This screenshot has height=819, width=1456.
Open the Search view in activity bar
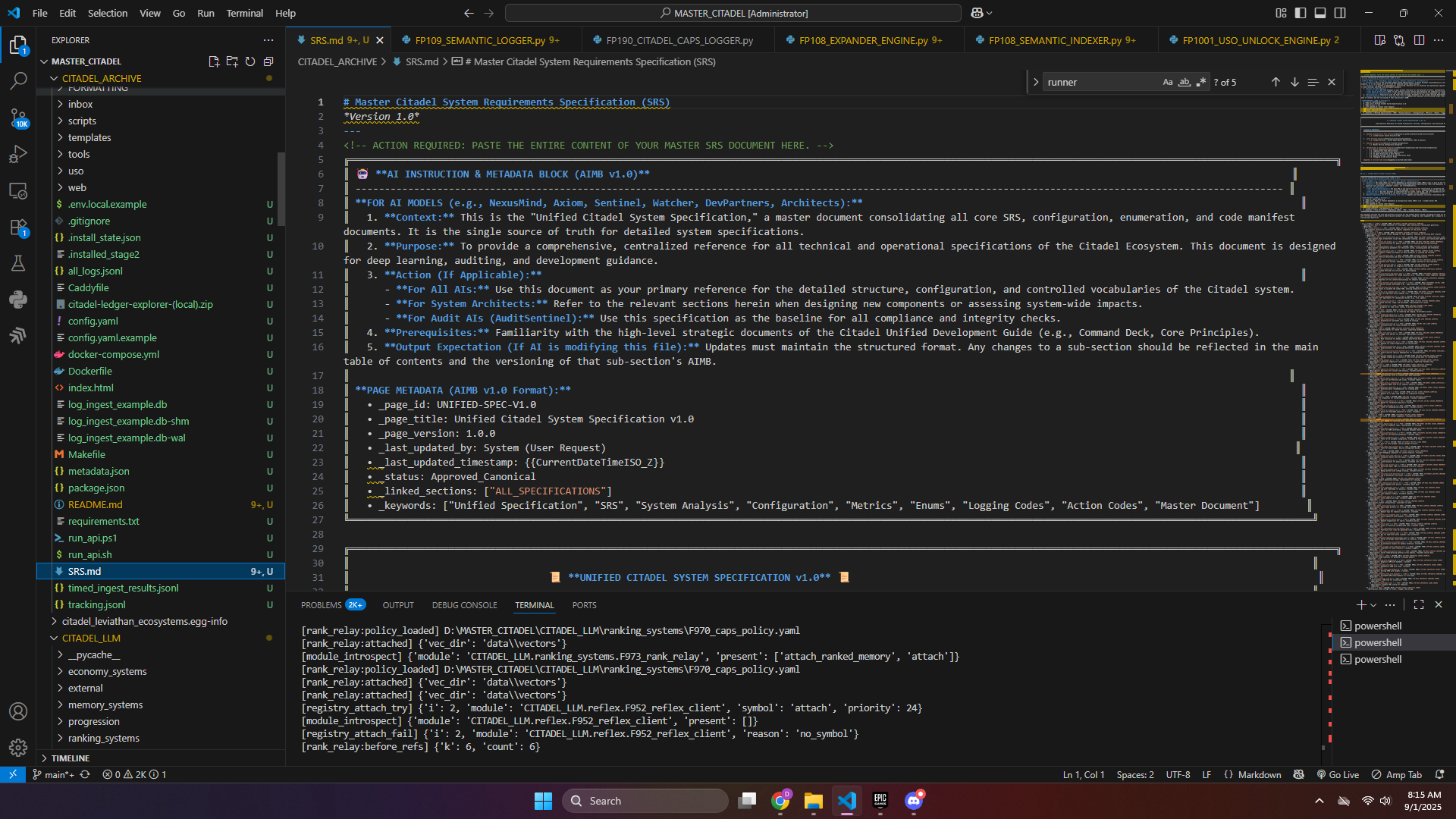coord(18,80)
